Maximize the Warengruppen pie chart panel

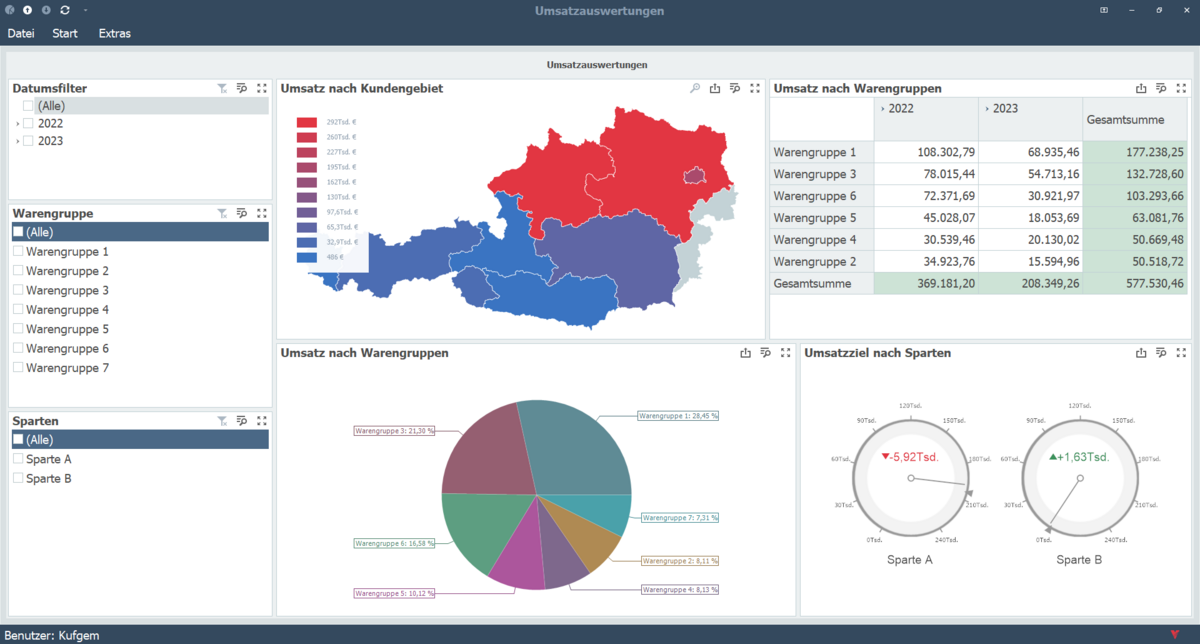(x=785, y=353)
